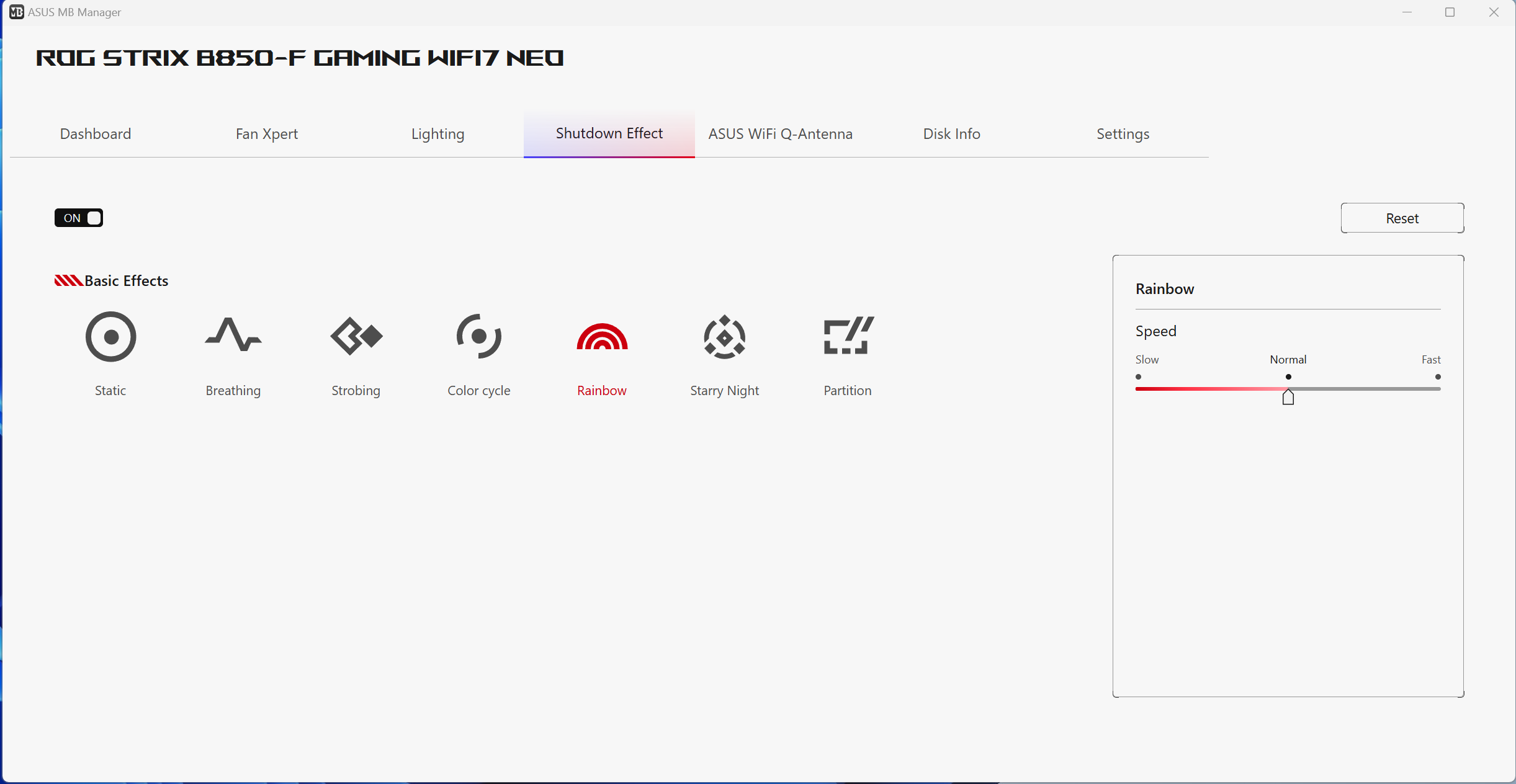Select the Shutdown Effect tab
This screenshot has height=784, width=1516.
pos(609,134)
